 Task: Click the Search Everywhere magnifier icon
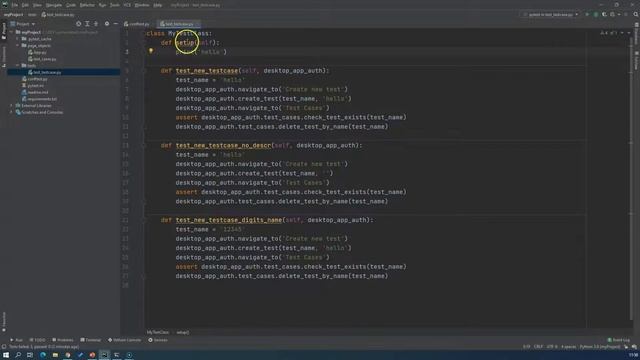point(636,15)
